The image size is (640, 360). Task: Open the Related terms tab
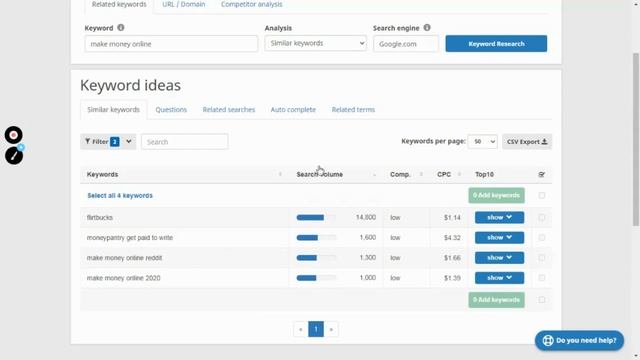pos(353,109)
